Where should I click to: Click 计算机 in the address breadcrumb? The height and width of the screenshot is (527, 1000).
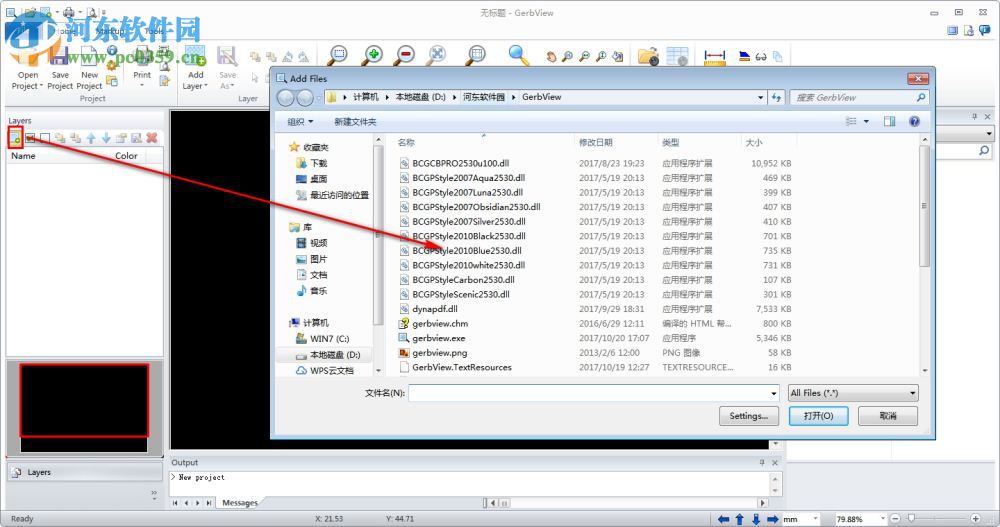[365, 97]
